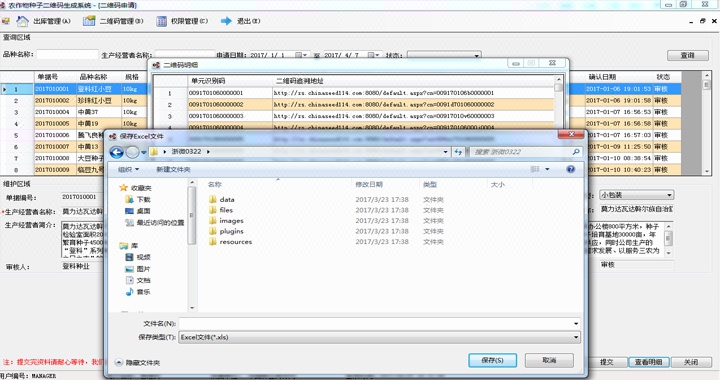Select 音乐 library
This screenshot has height=380, width=720.
click(143, 291)
